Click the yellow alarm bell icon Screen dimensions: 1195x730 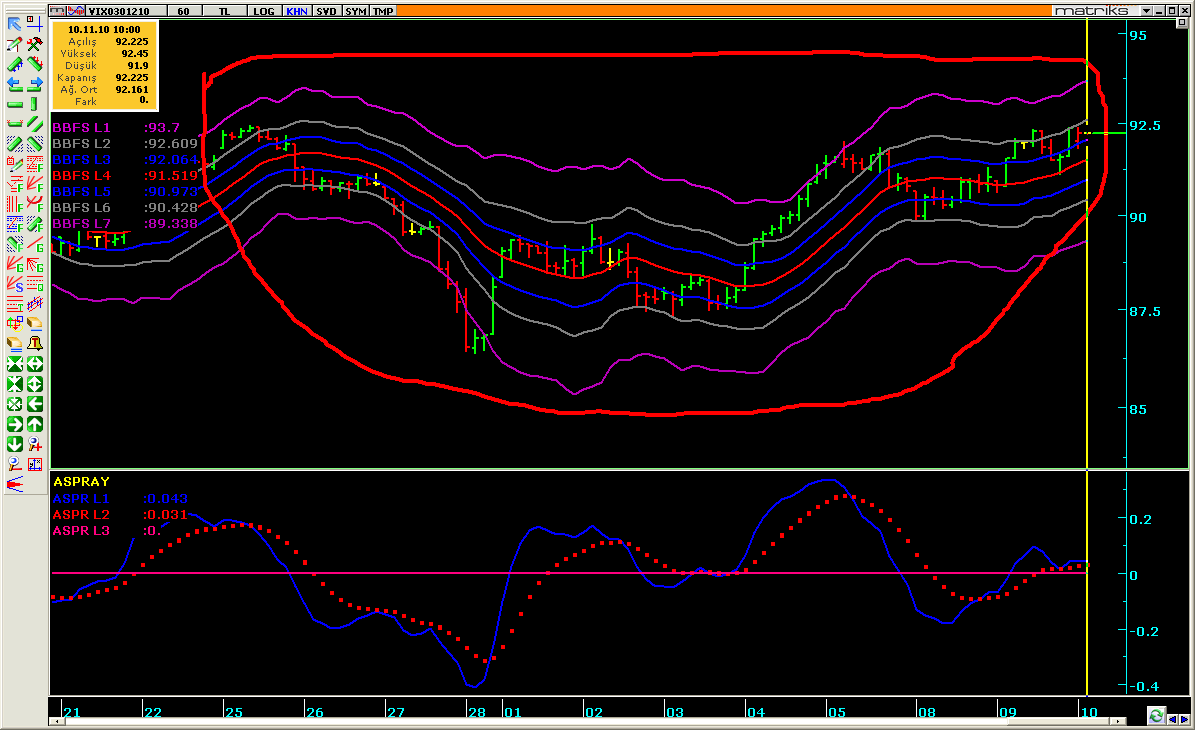point(34,343)
